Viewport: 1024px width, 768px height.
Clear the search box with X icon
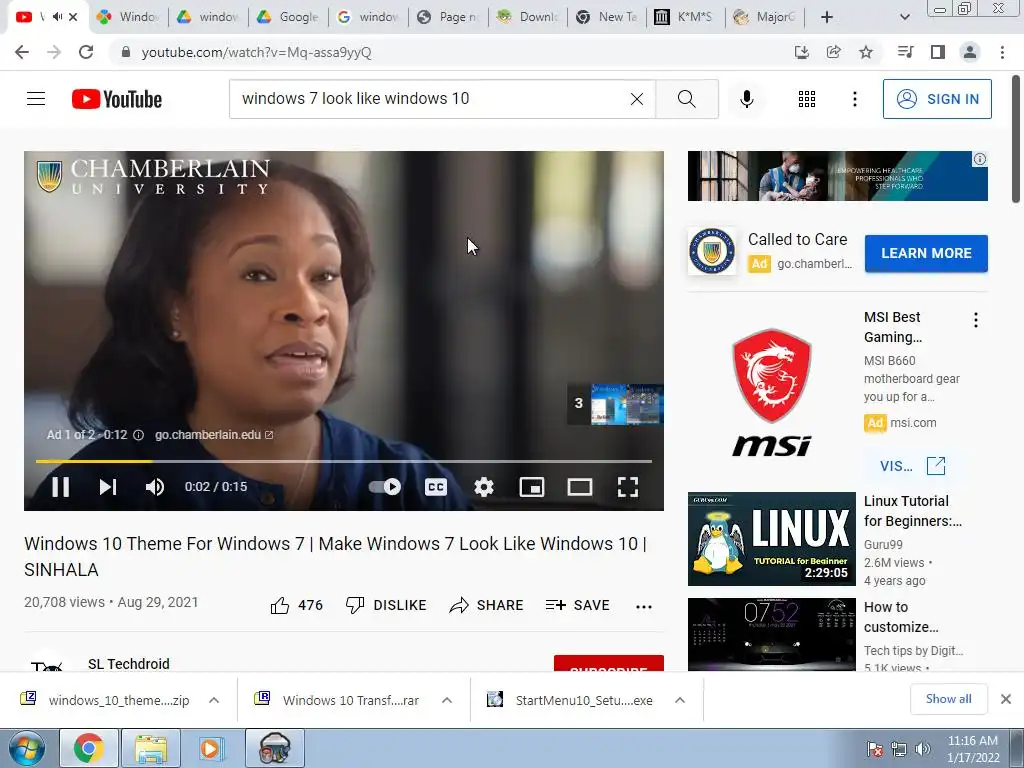(x=637, y=99)
